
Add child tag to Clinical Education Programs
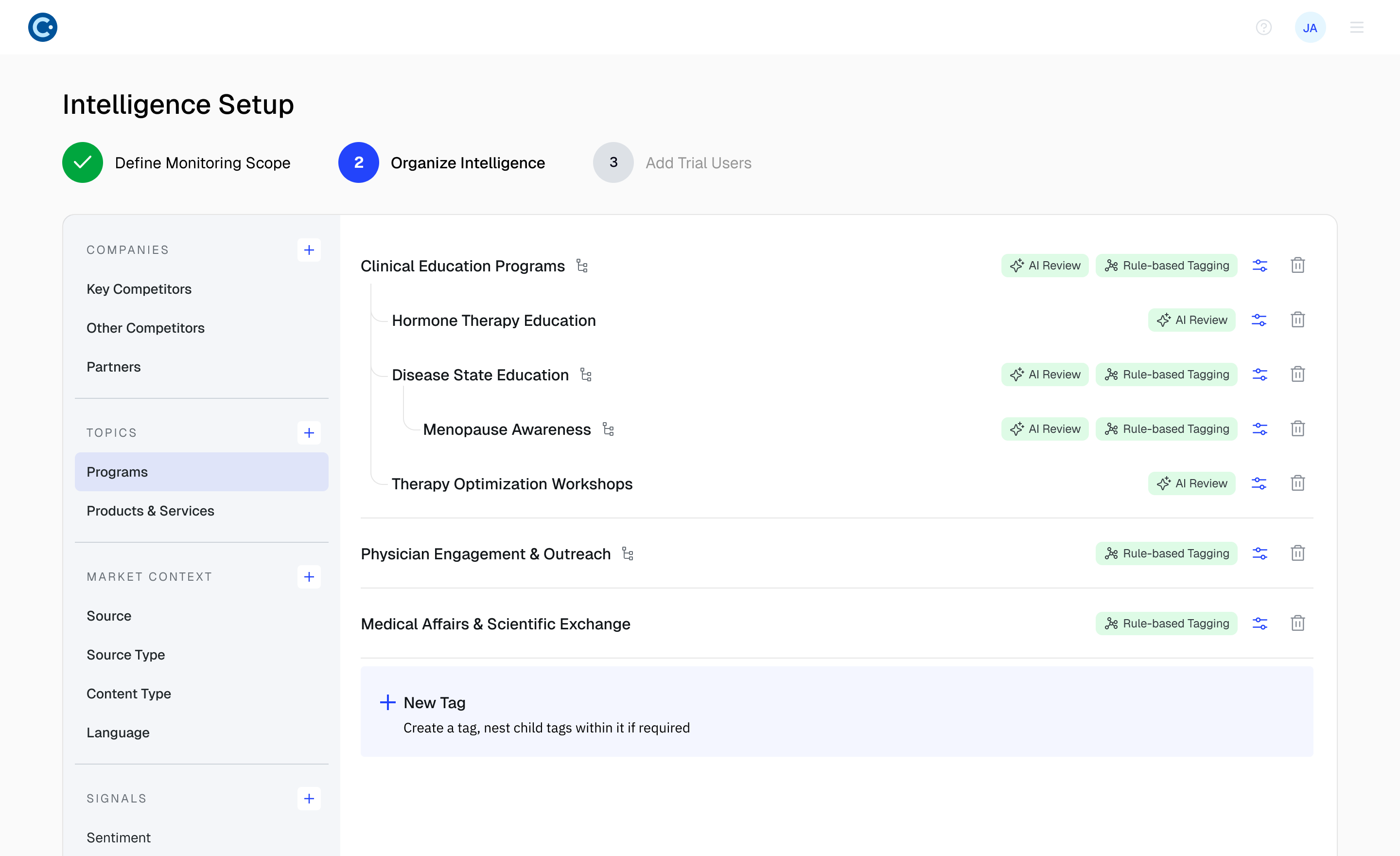582,266
